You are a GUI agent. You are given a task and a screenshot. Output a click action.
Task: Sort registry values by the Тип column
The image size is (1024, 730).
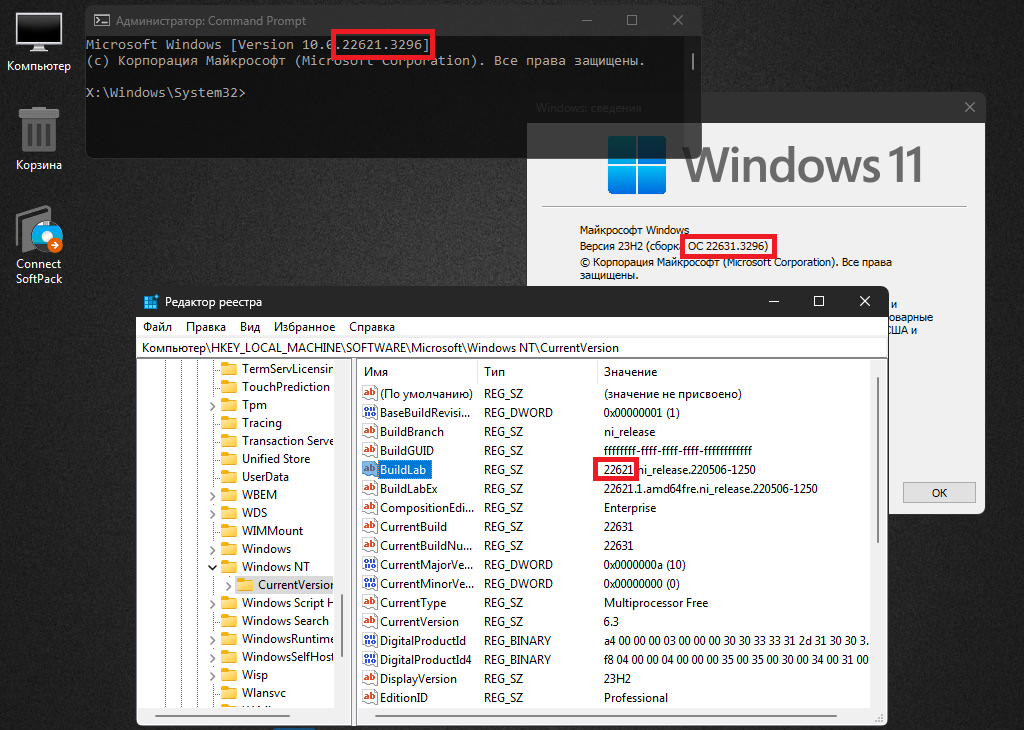pyautogui.click(x=537, y=372)
